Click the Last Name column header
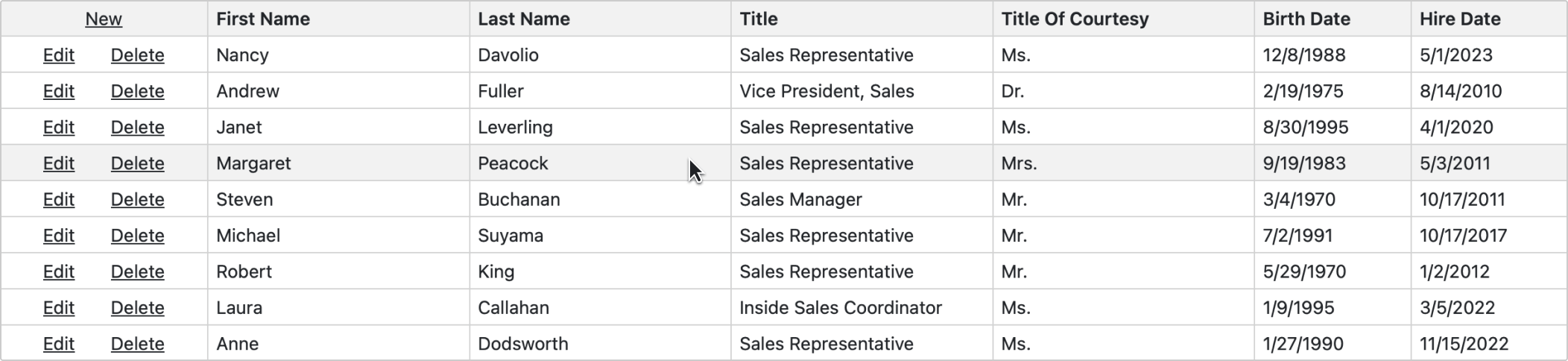 point(524,19)
